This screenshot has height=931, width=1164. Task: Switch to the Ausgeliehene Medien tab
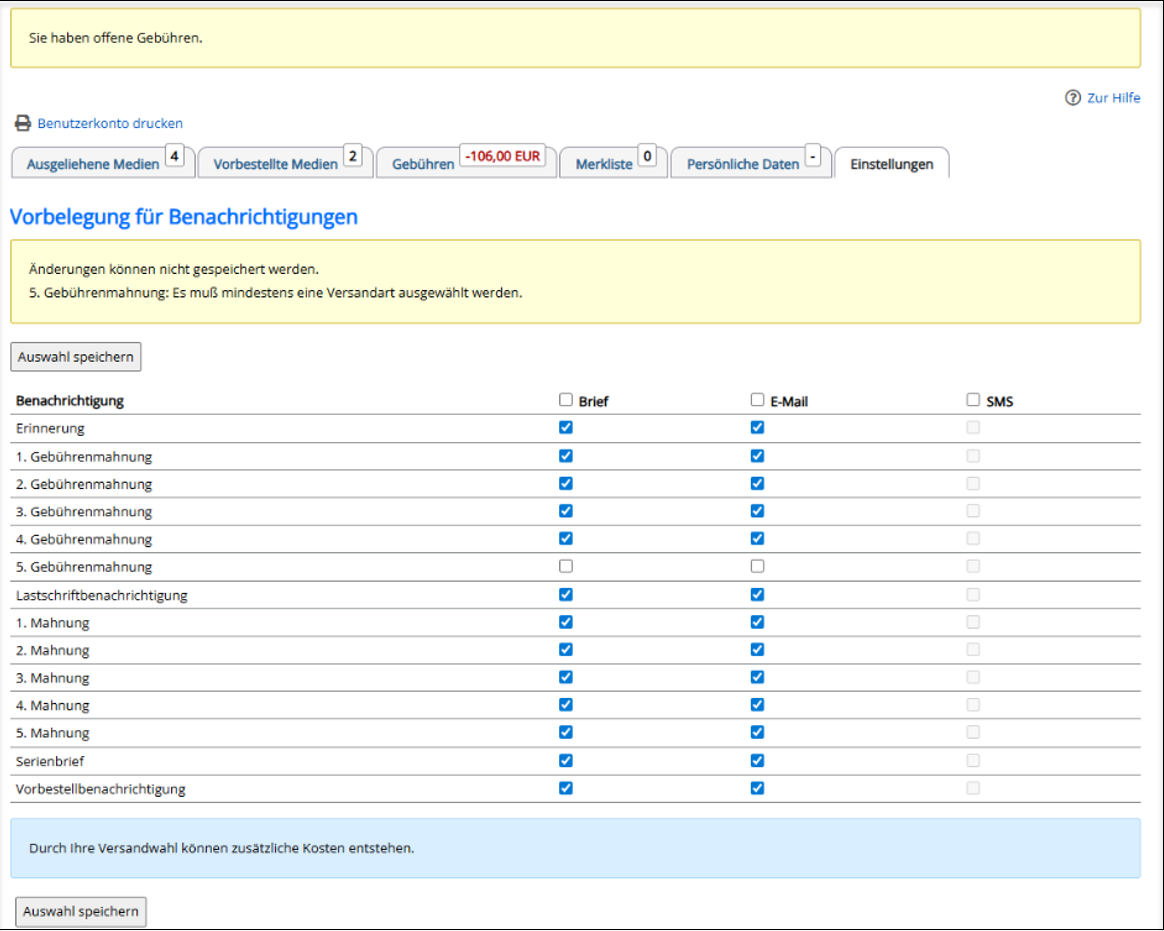tap(93, 164)
